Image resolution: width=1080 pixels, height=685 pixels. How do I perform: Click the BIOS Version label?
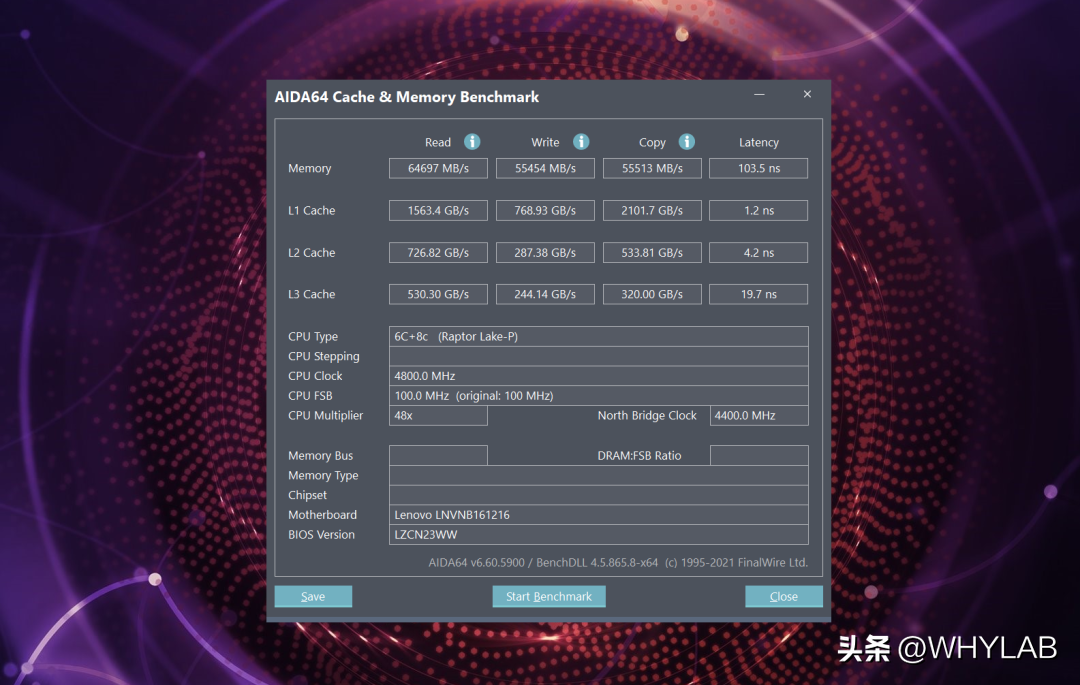point(321,535)
